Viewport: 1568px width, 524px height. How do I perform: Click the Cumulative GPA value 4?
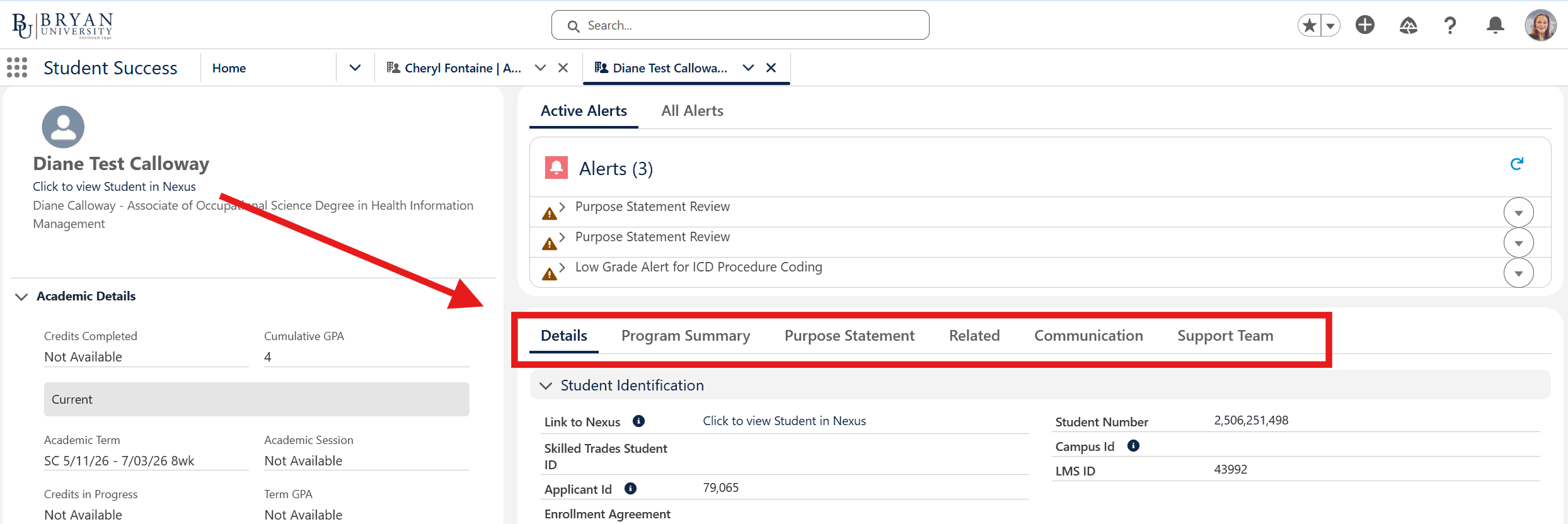pos(268,357)
